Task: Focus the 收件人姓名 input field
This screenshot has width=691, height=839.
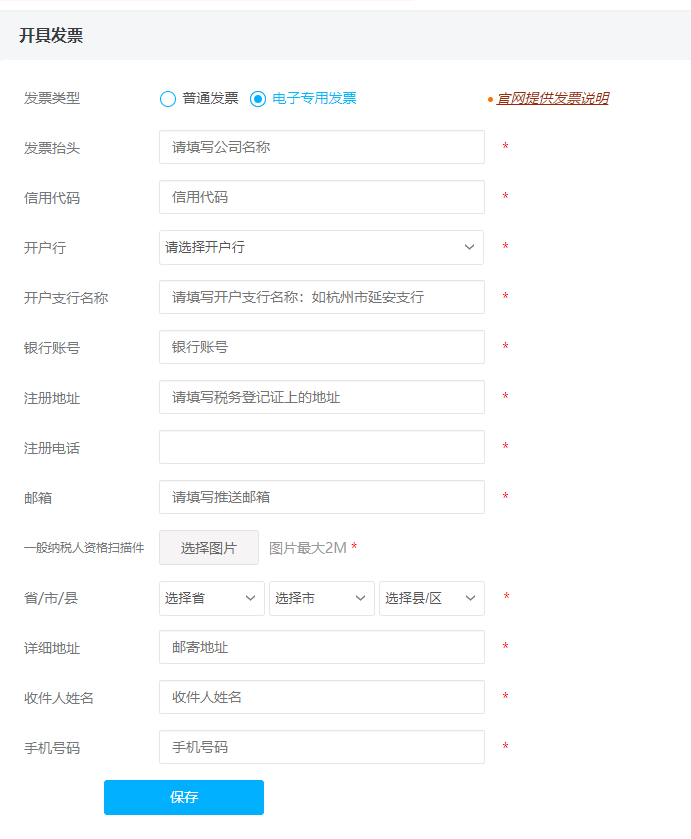Action: (322, 697)
